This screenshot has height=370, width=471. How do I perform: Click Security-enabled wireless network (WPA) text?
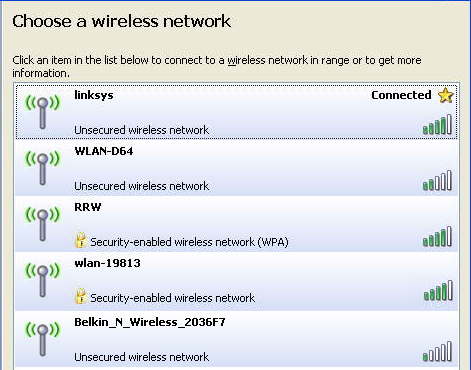[189, 242]
